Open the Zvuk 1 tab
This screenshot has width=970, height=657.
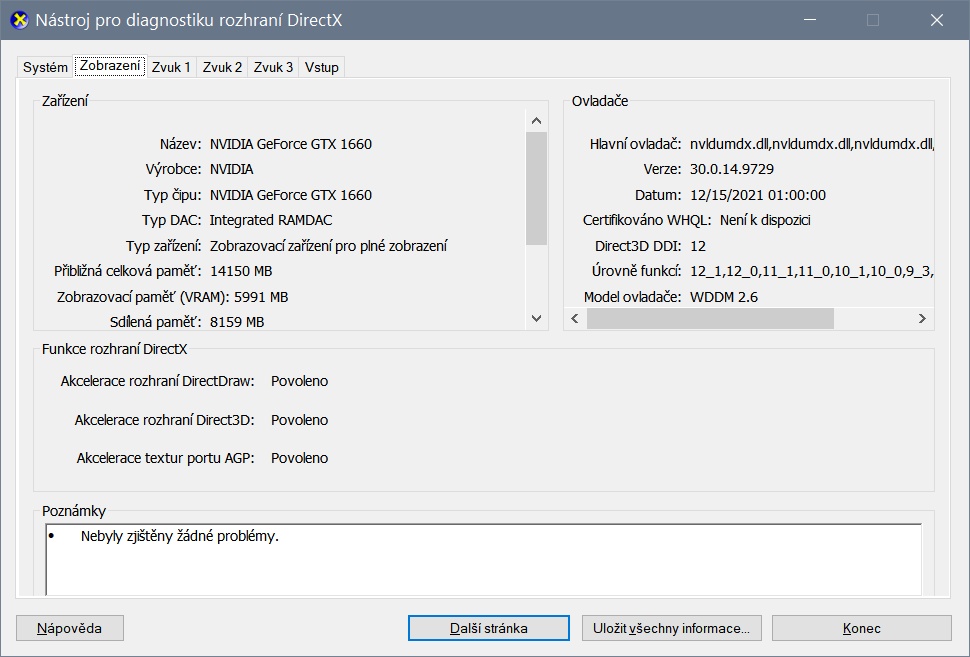click(x=171, y=67)
